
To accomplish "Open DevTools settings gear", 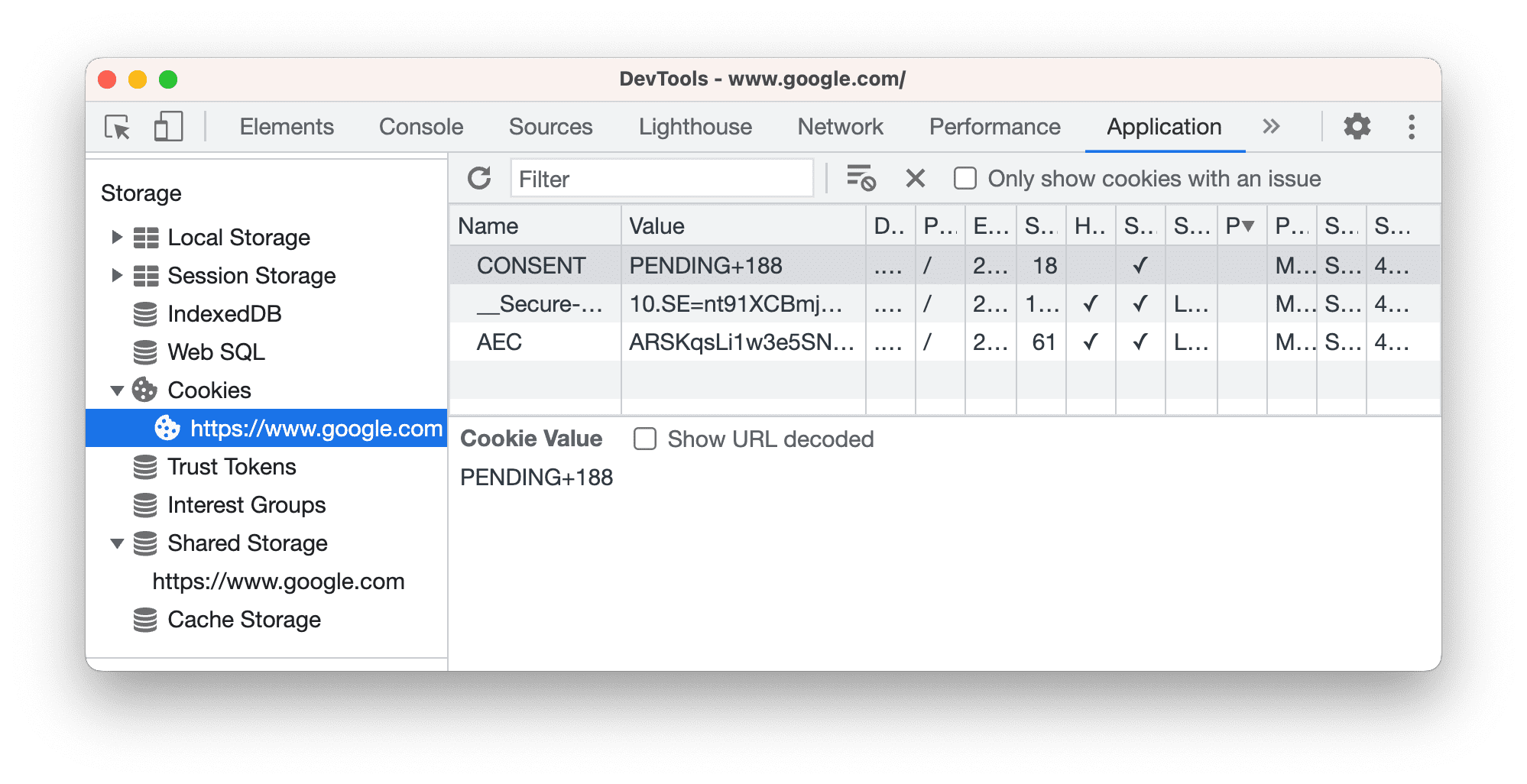I will pos(1357,127).
